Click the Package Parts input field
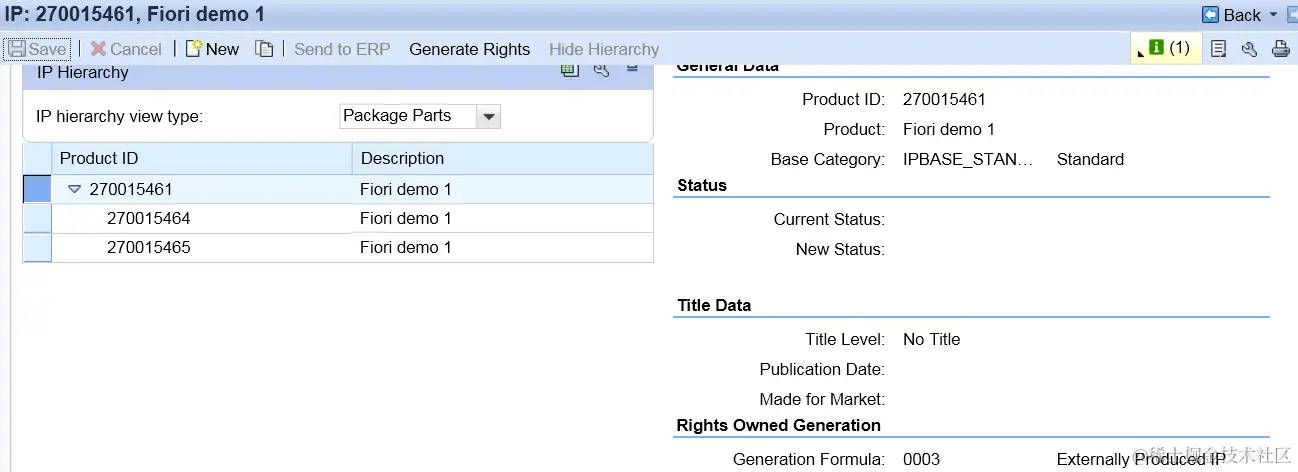The image size is (1298, 472). click(408, 116)
